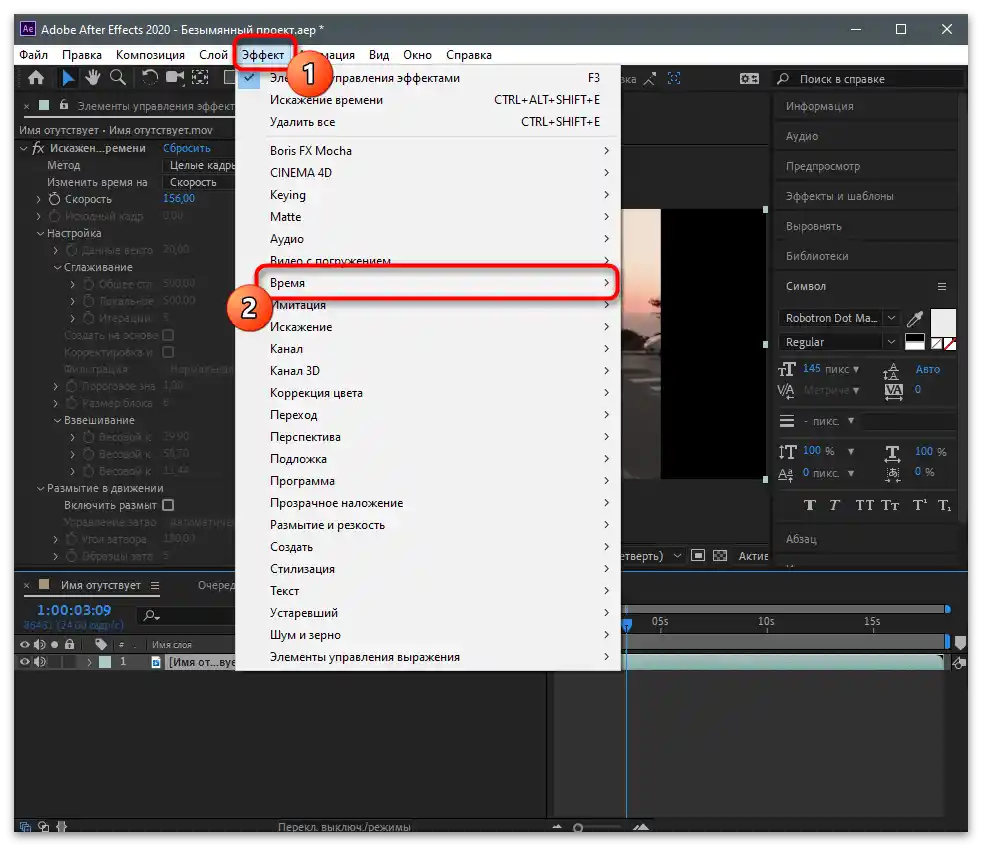Viewport: 982px width, 846px height.
Task: Select the Hand tool
Action: (93, 78)
